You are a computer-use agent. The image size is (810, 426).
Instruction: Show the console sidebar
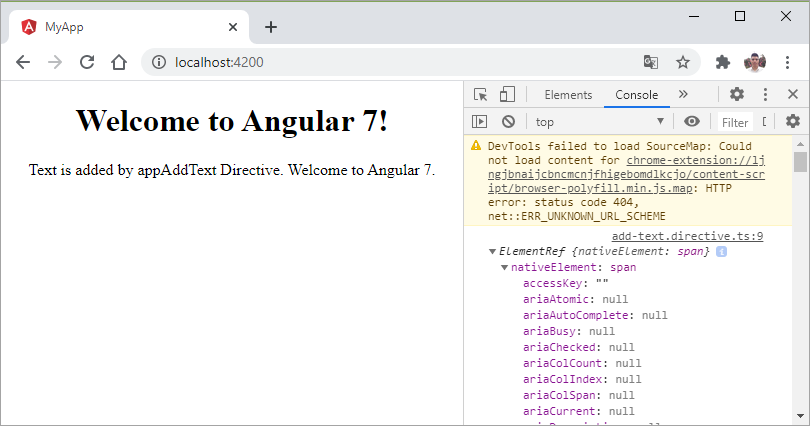(x=479, y=121)
